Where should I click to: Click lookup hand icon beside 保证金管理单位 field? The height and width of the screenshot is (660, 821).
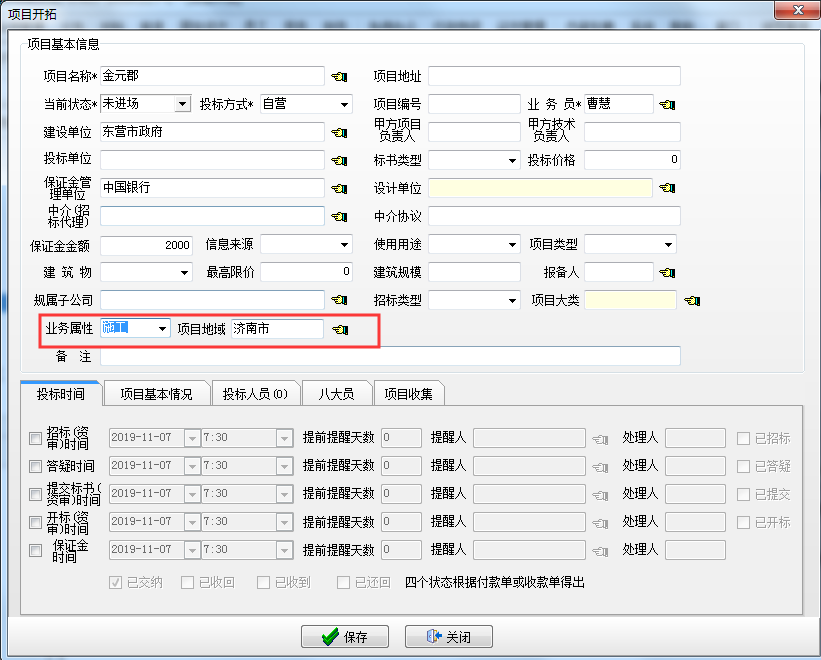[x=339, y=188]
